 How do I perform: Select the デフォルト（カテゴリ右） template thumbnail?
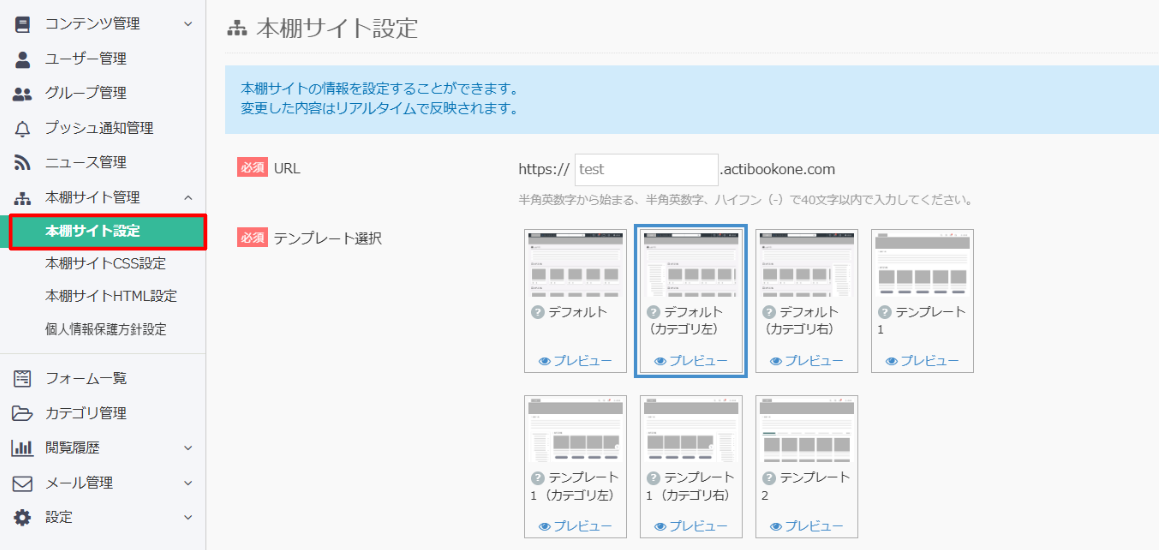click(806, 265)
